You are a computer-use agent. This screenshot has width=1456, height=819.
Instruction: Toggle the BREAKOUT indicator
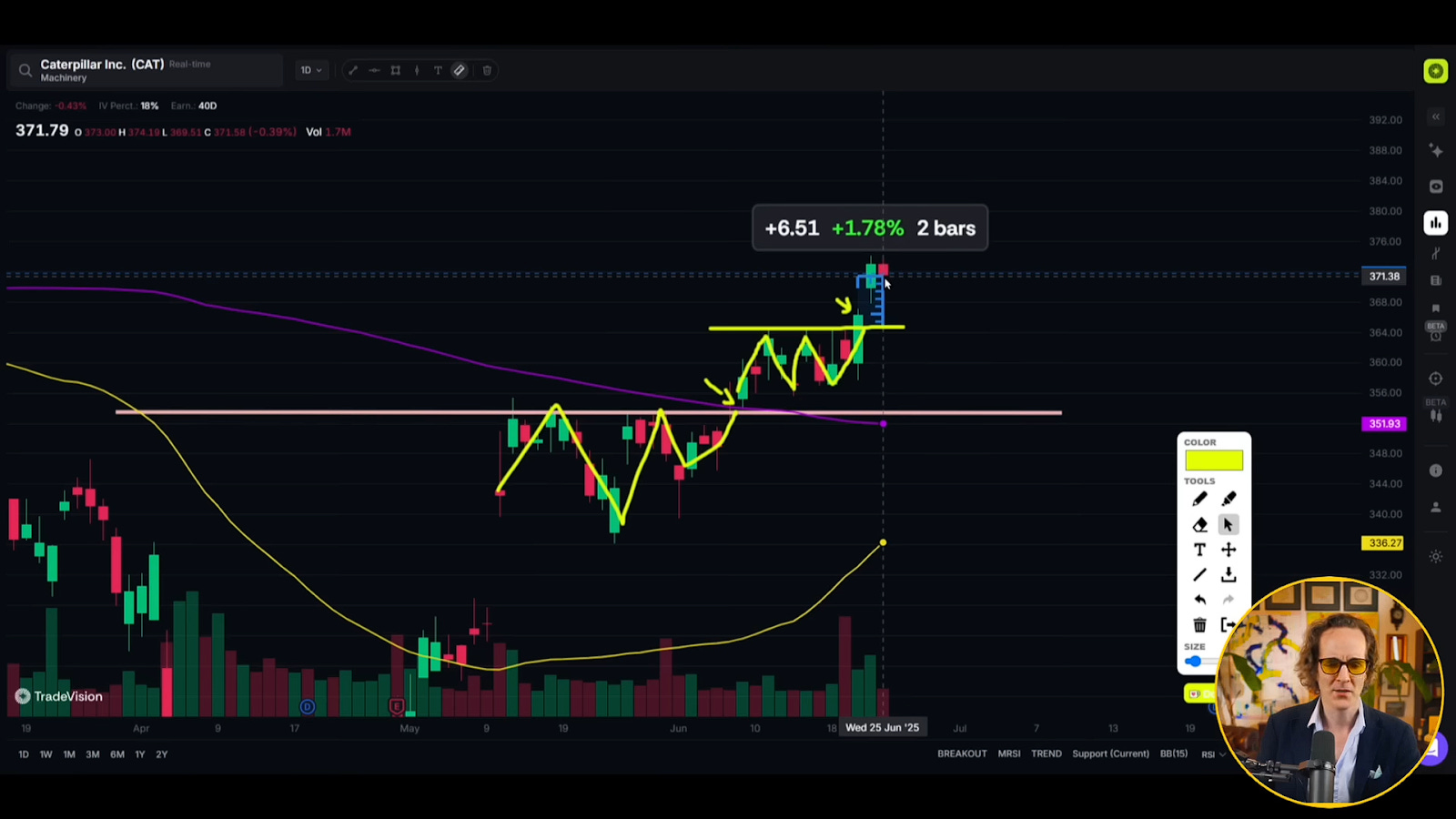962,753
